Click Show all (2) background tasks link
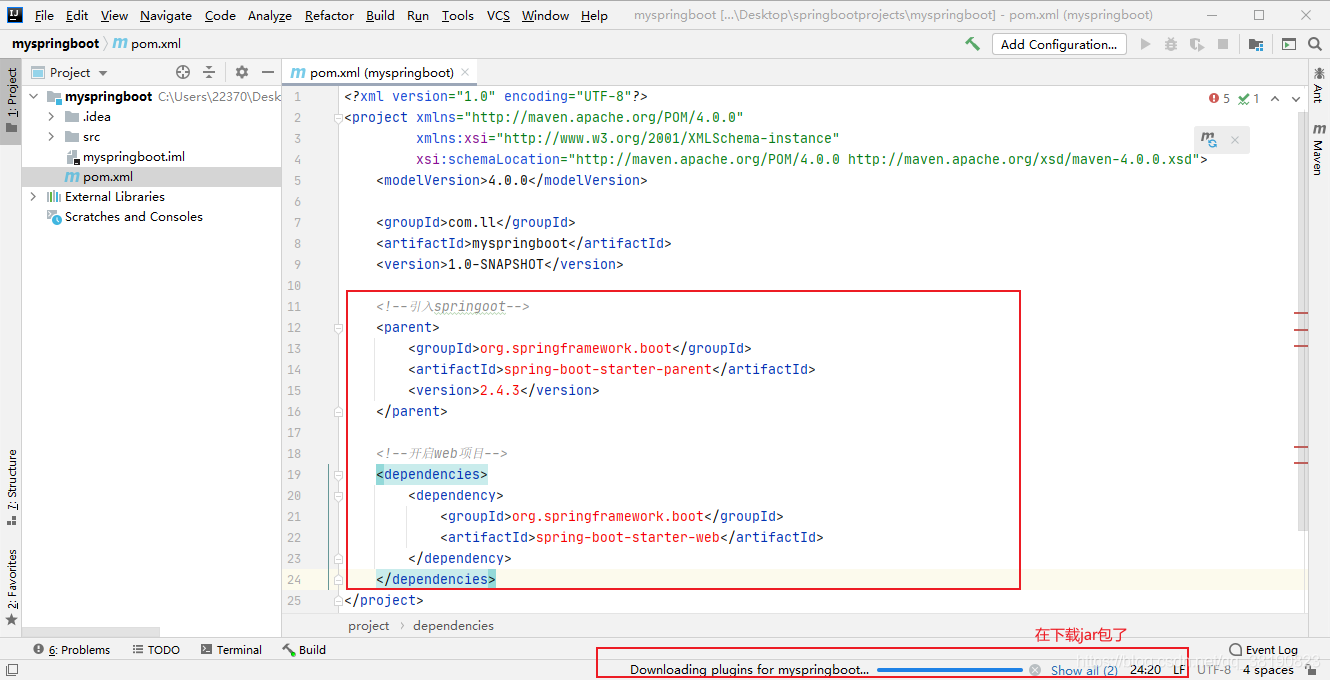 (x=1084, y=670)
